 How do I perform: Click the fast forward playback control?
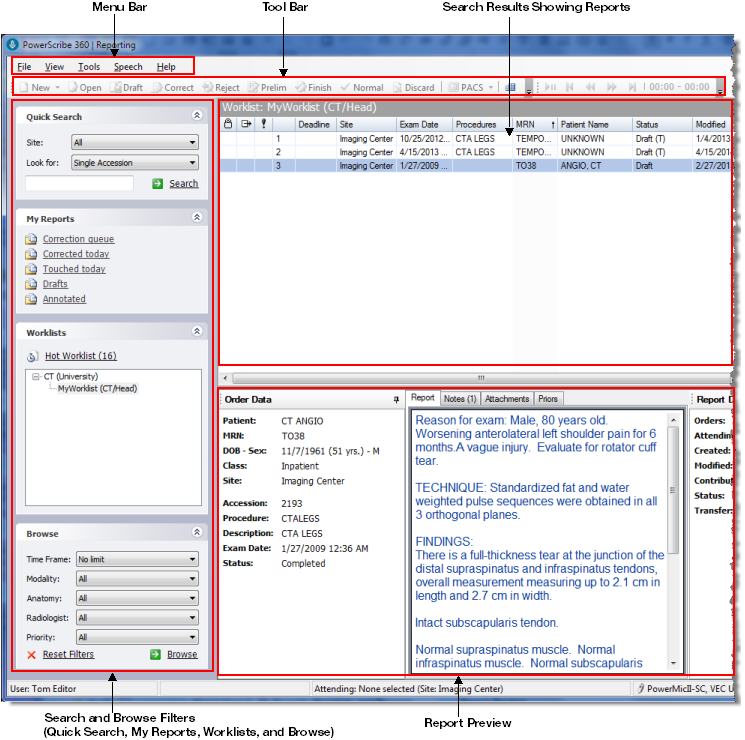coord(611,87)
